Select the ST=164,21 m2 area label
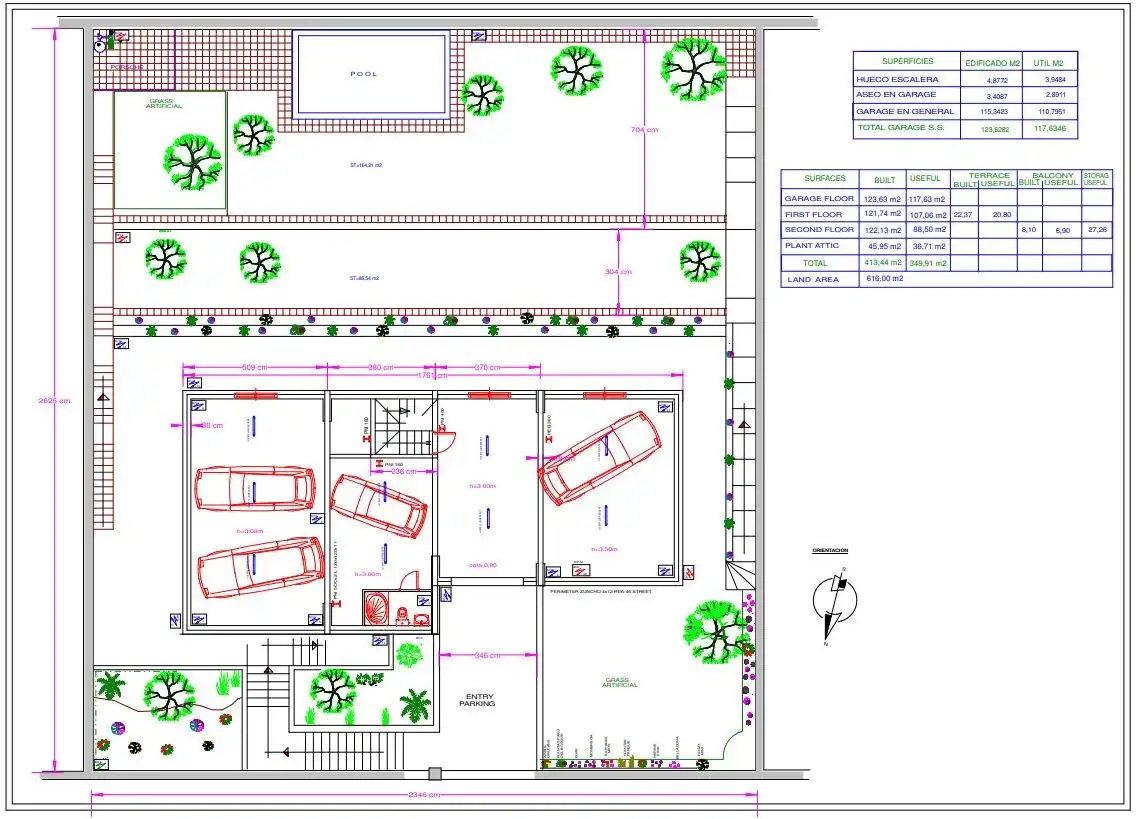 [366, 165]
